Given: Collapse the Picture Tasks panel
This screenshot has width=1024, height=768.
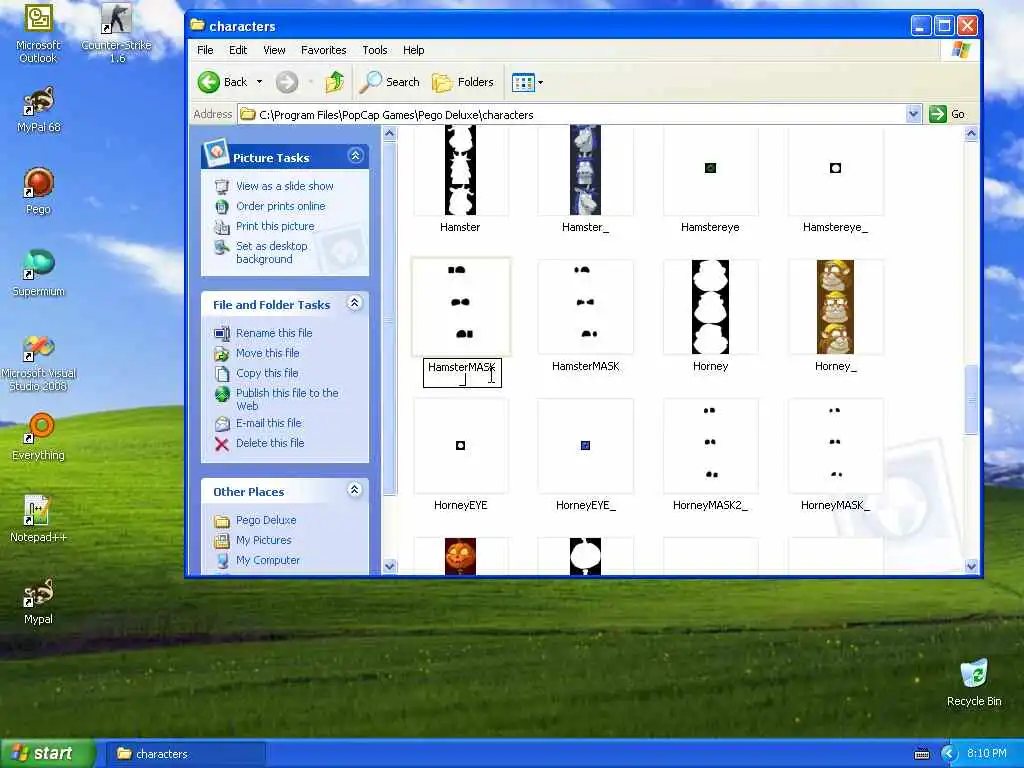Looking at the screenshot, I should click(x=355, y=155).
